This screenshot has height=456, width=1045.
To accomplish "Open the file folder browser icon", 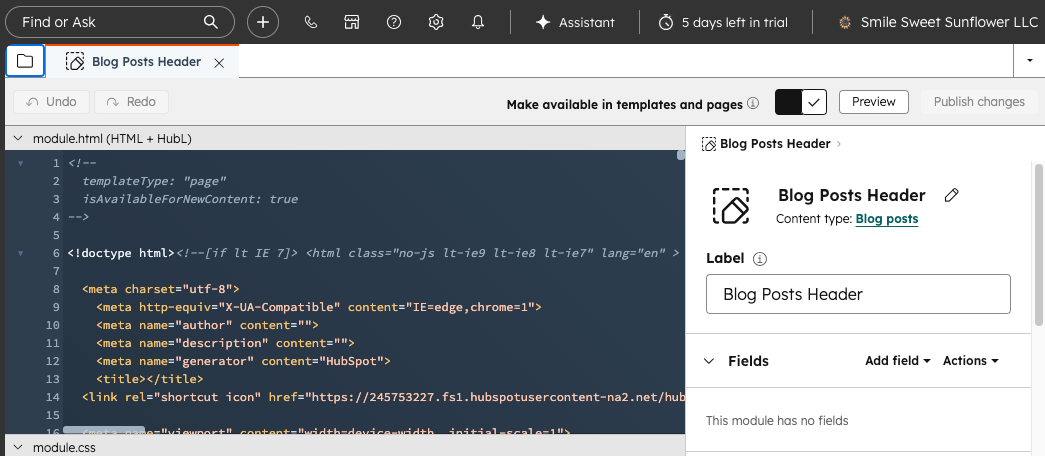I will point(25,61).
